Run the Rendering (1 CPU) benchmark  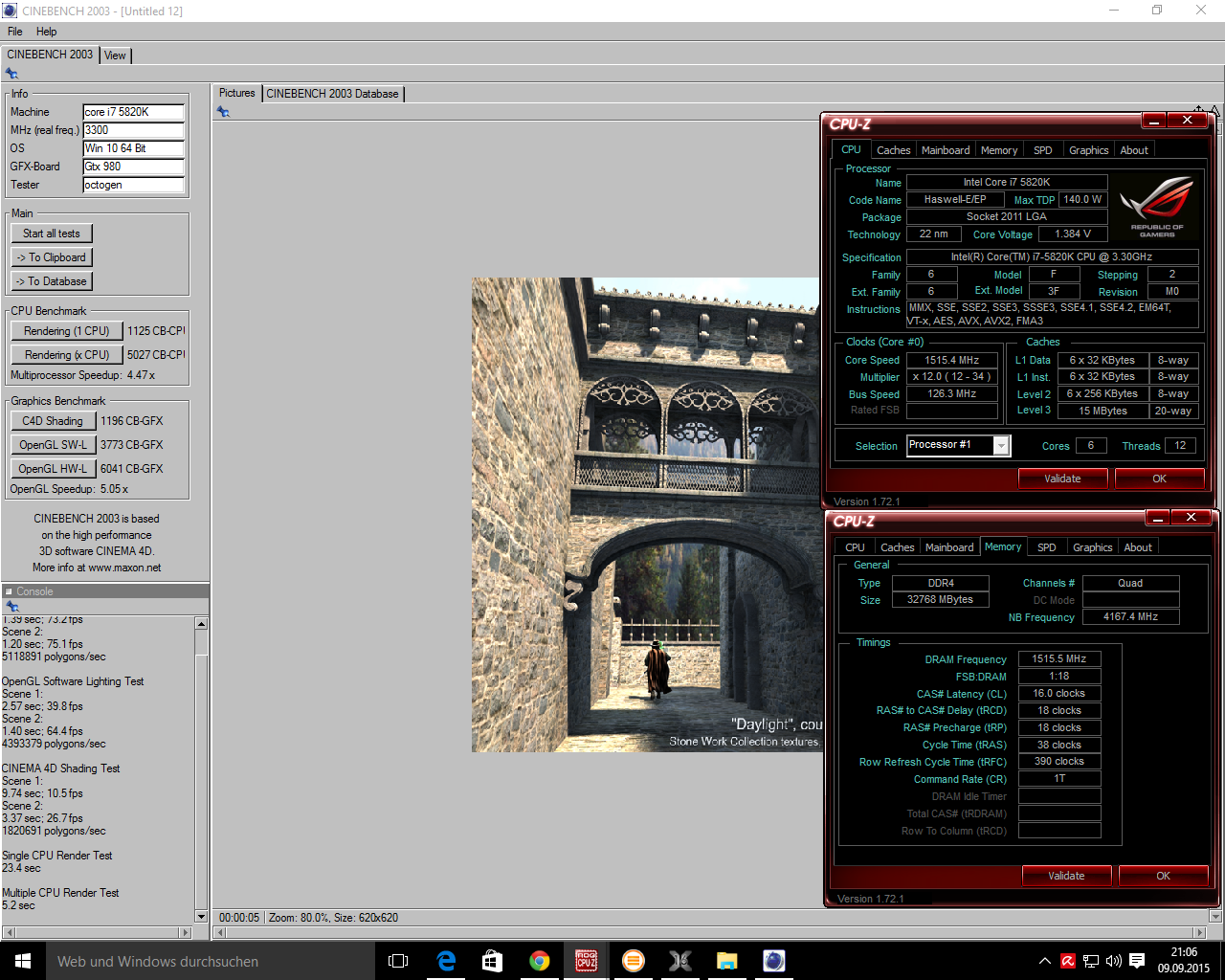67,331
